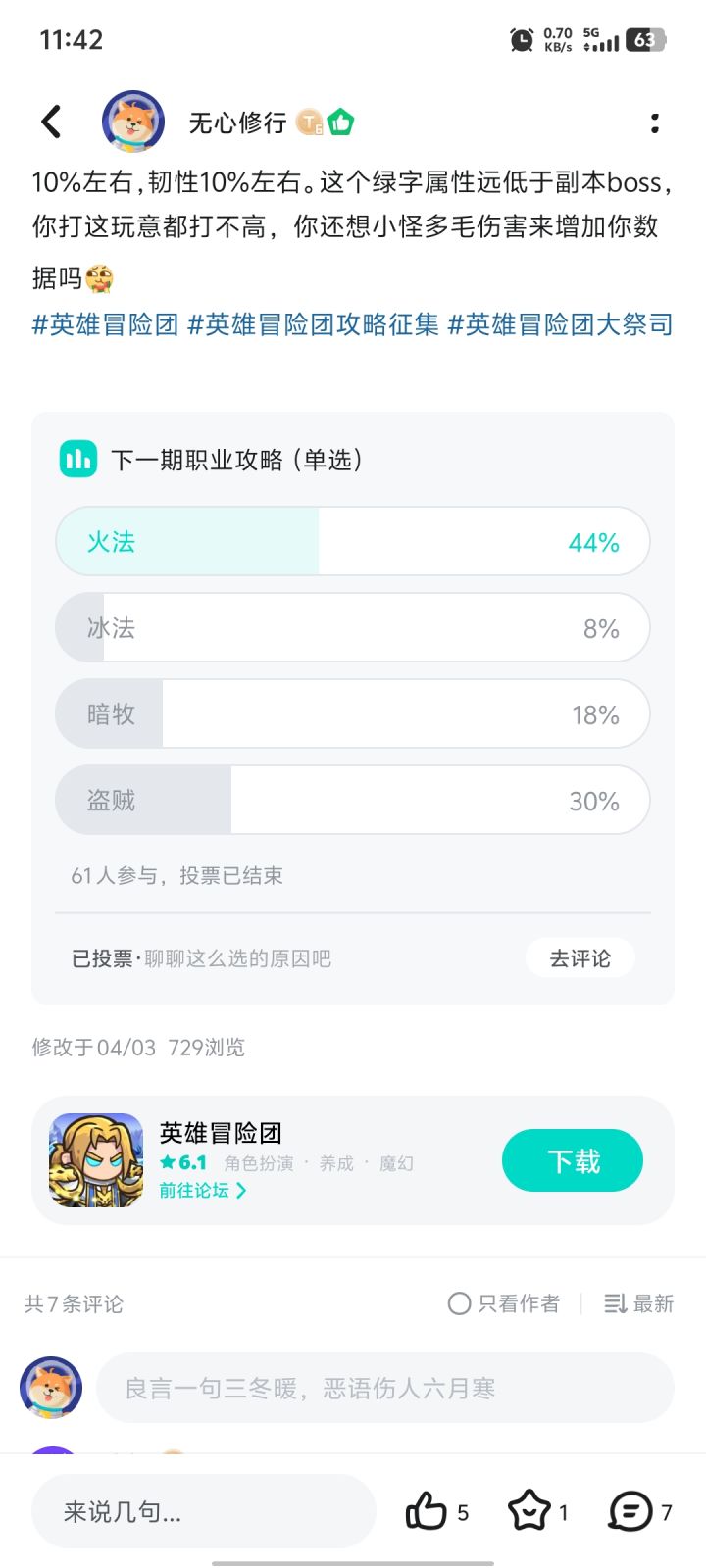The width and height of the screenshot is (706, 1568).
Task: Select the 火法 poll option
Action: 353,542
